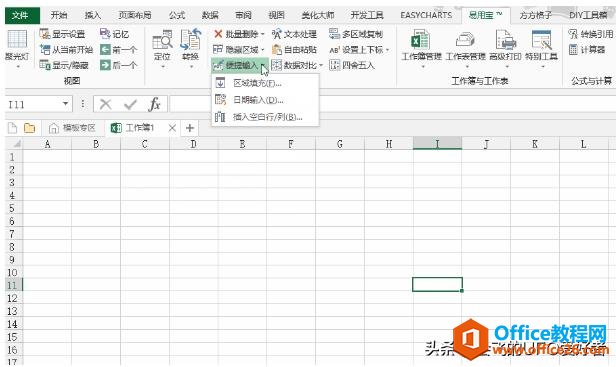This screenshot has height=367, width=616.
Task: Switch to the EASYCHARTS tab
Action: click(426, 15)
